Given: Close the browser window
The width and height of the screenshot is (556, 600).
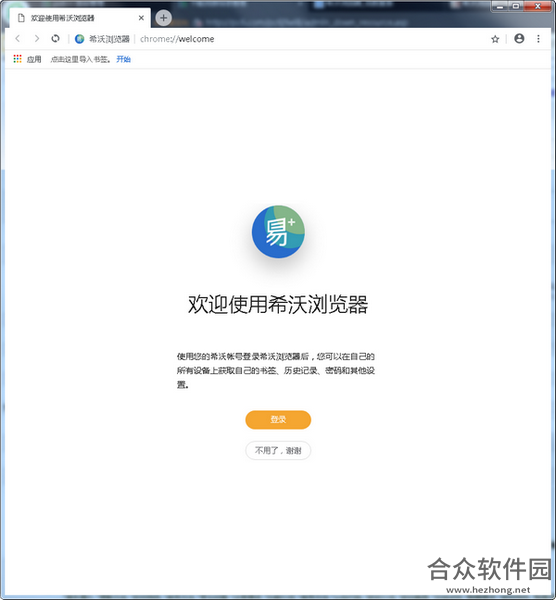Looking at the screenshot, I should (538, 6).
